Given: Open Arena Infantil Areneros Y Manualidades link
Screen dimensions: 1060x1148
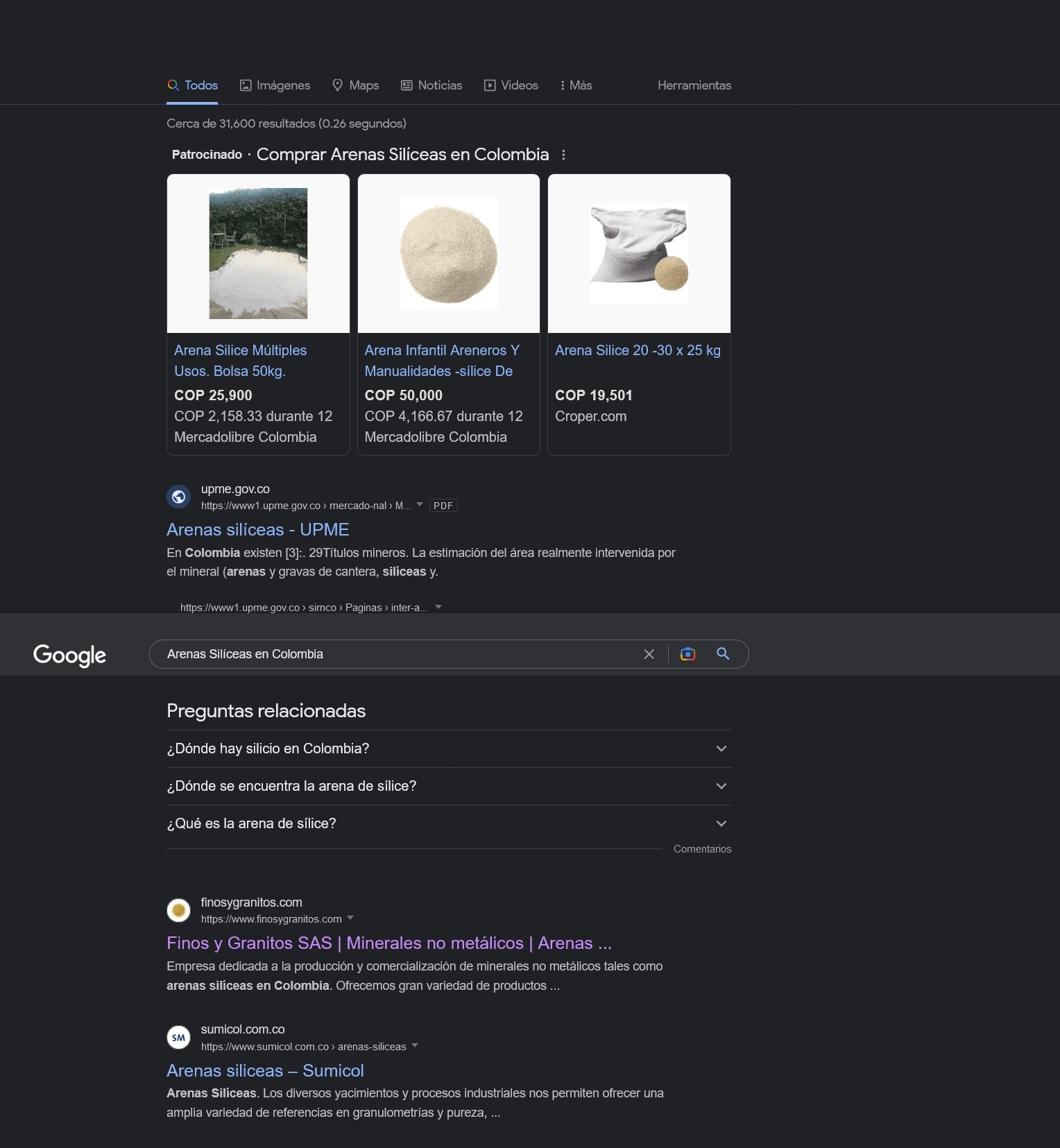Looking at the screenshot, I should point(442,361).
